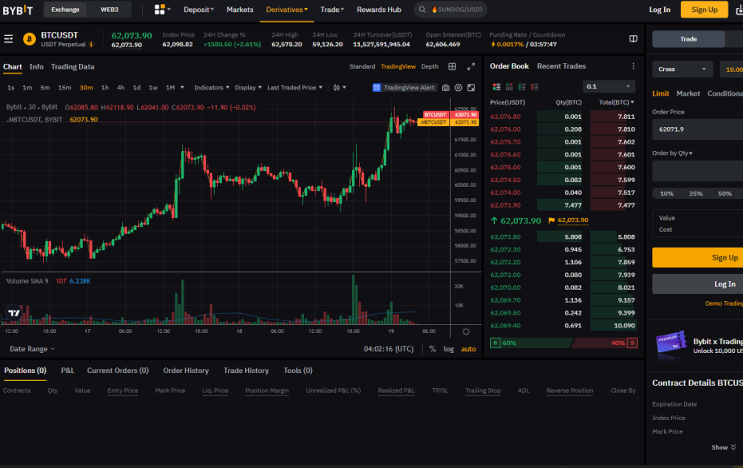Select the Market order tab
The image size is (743, 468).
tap(688, 94)
